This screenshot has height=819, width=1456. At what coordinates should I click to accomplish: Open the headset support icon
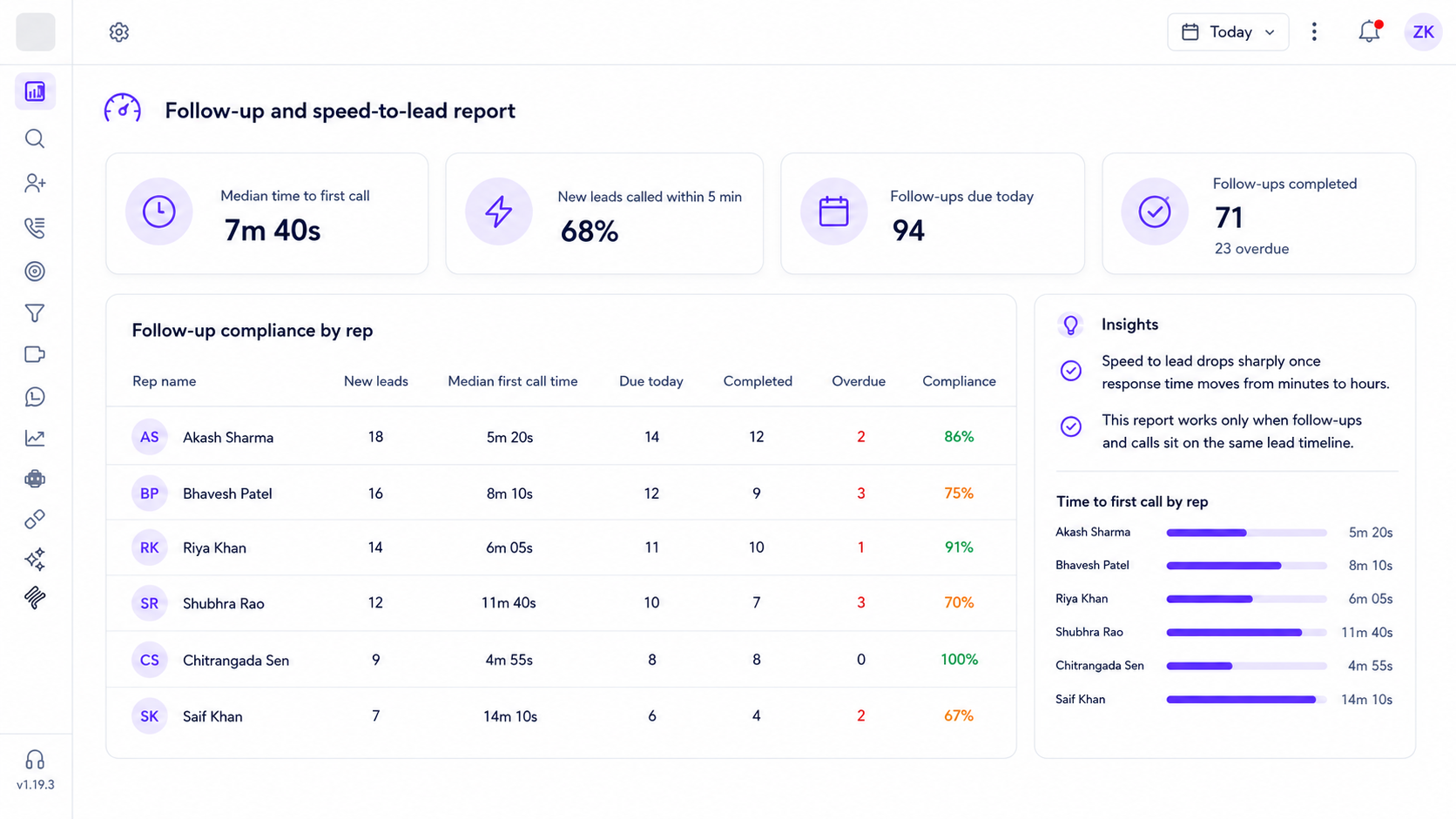pos(35,760)
